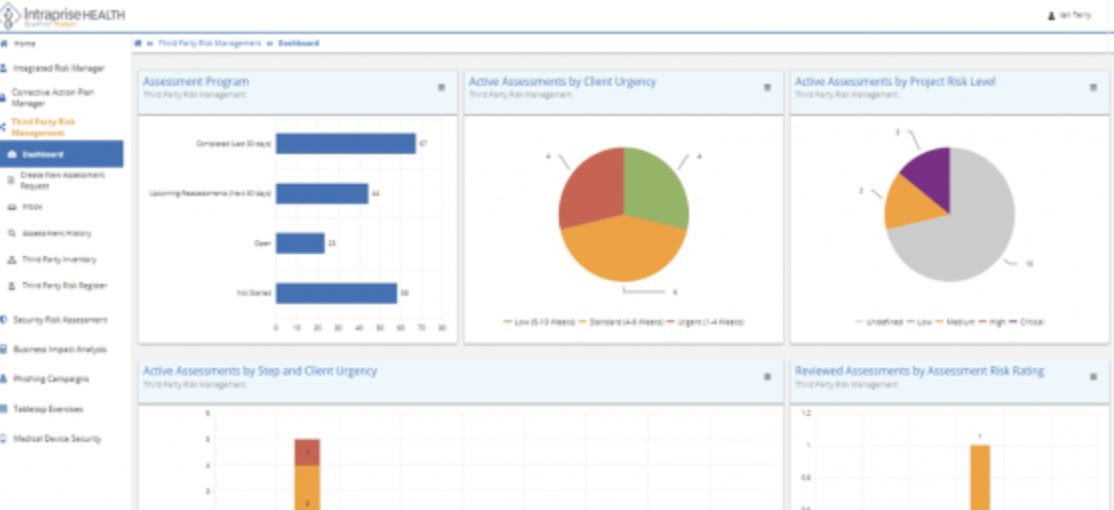Click the Third Party Risk Register icon
The width and height of the screenshot is (1114, 510).
[x=11, y=286]
